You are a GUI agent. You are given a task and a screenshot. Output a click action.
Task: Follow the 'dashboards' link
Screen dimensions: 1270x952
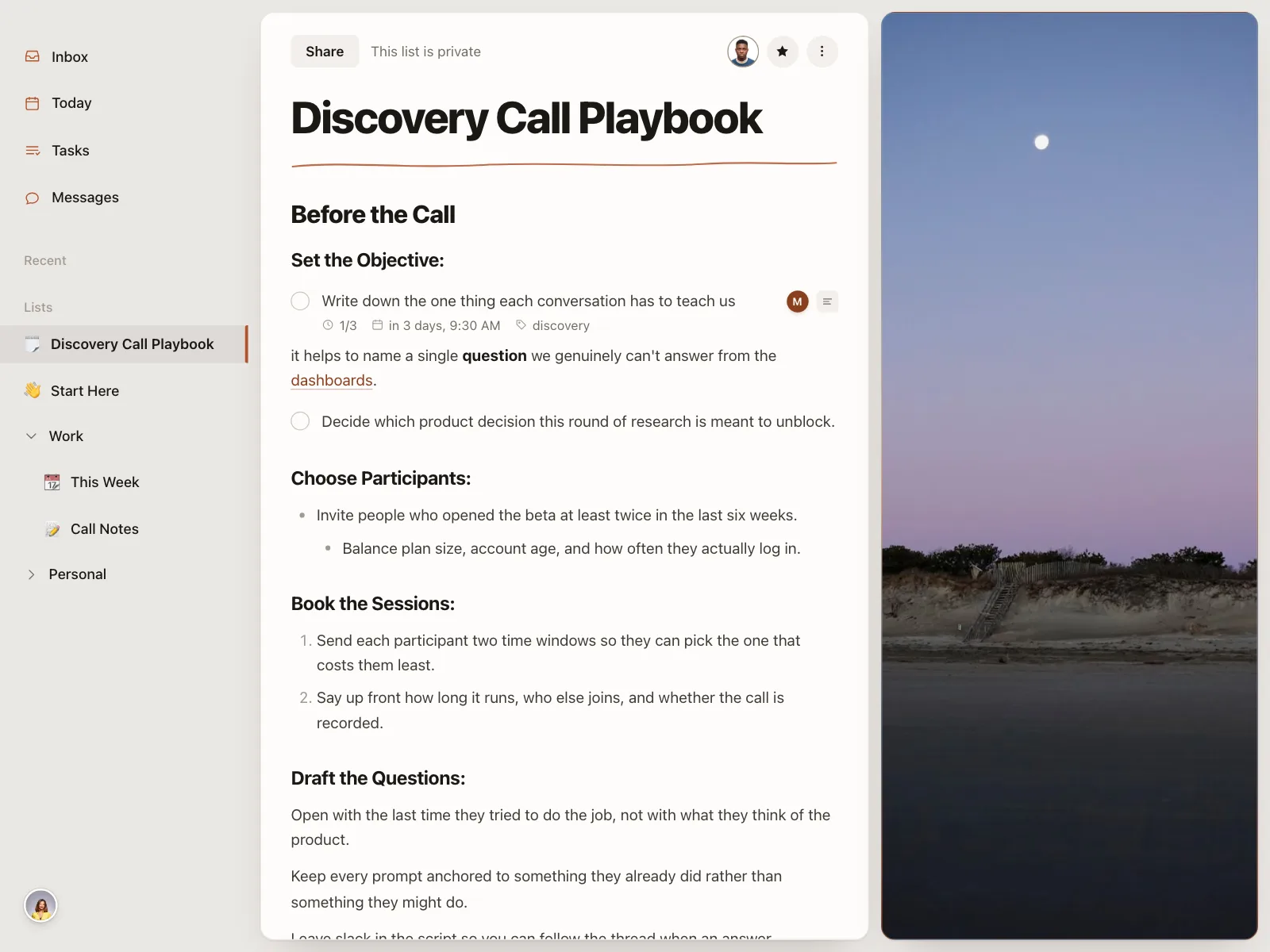coord(332,381)
